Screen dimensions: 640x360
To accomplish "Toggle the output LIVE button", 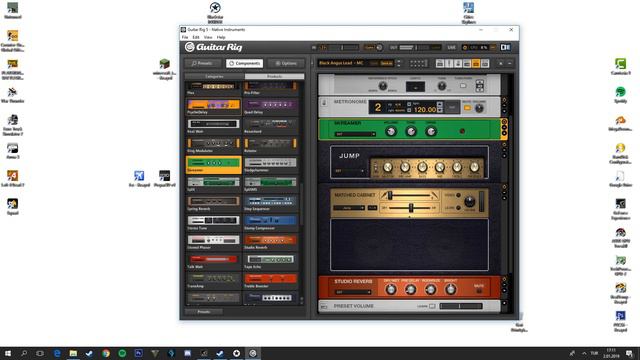I will tap(451, 47).
